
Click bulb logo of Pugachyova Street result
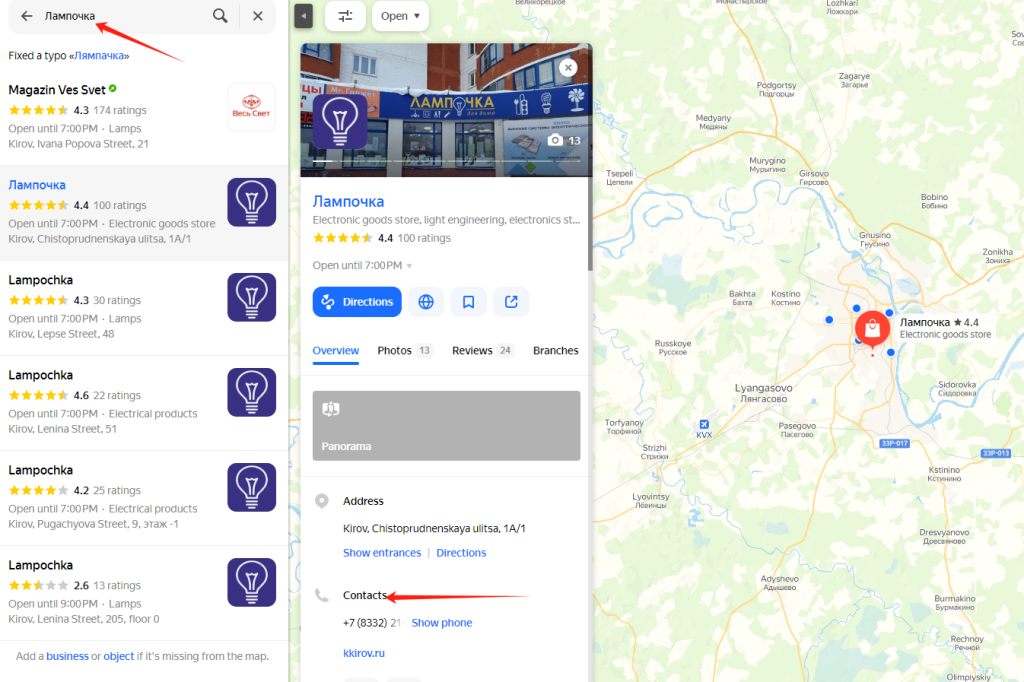(251, 487)
